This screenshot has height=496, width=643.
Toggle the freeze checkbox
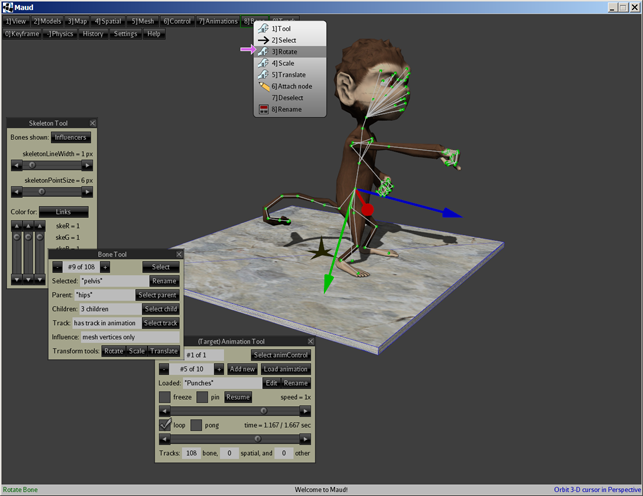tap(165, 397)
